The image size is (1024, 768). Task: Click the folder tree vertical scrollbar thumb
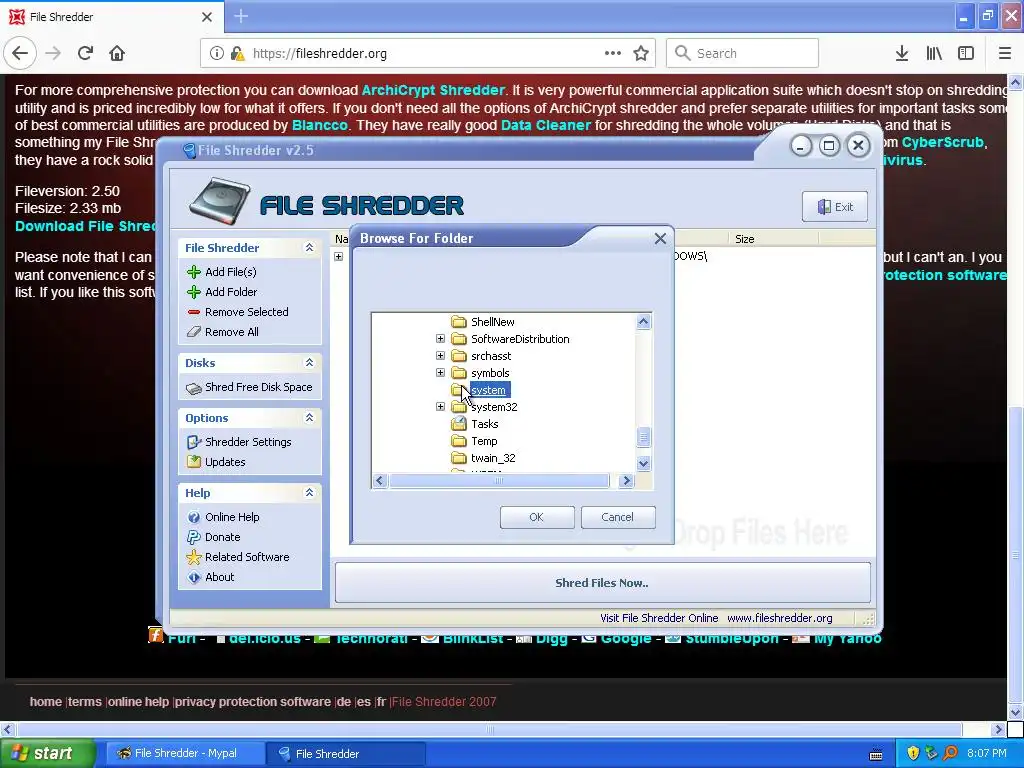[x=643, y=437]
